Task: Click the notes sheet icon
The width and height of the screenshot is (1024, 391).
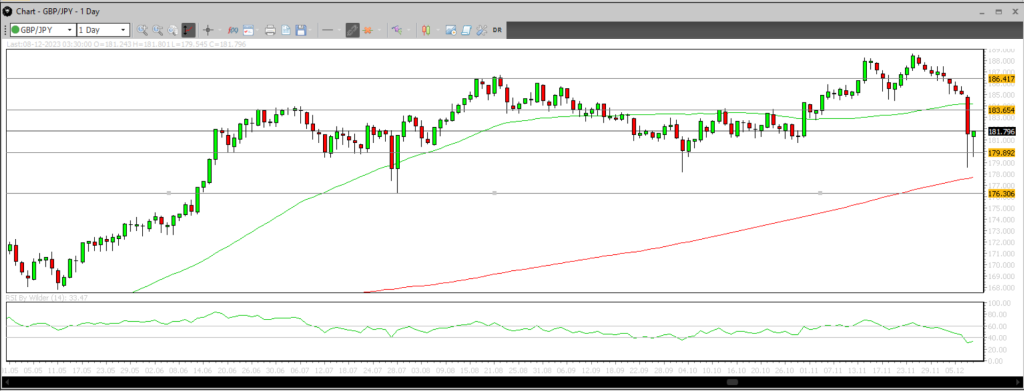Action: pos(466,30)
